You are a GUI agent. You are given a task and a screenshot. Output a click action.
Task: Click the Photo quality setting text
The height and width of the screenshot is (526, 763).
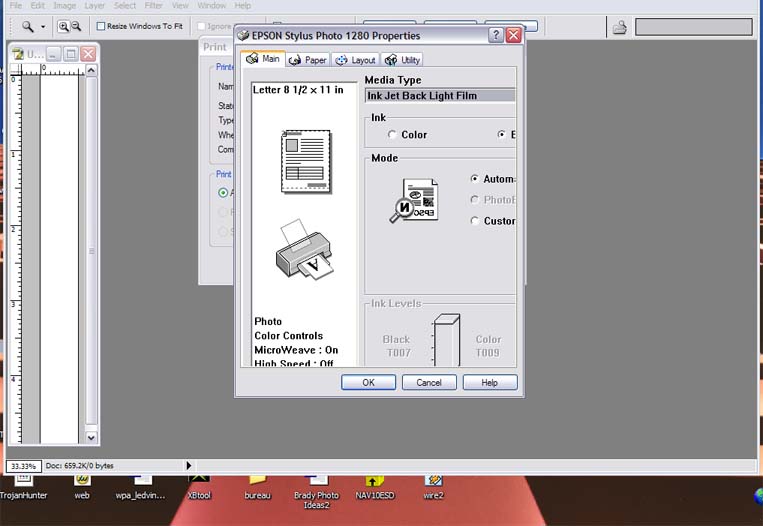coord(268,322)
